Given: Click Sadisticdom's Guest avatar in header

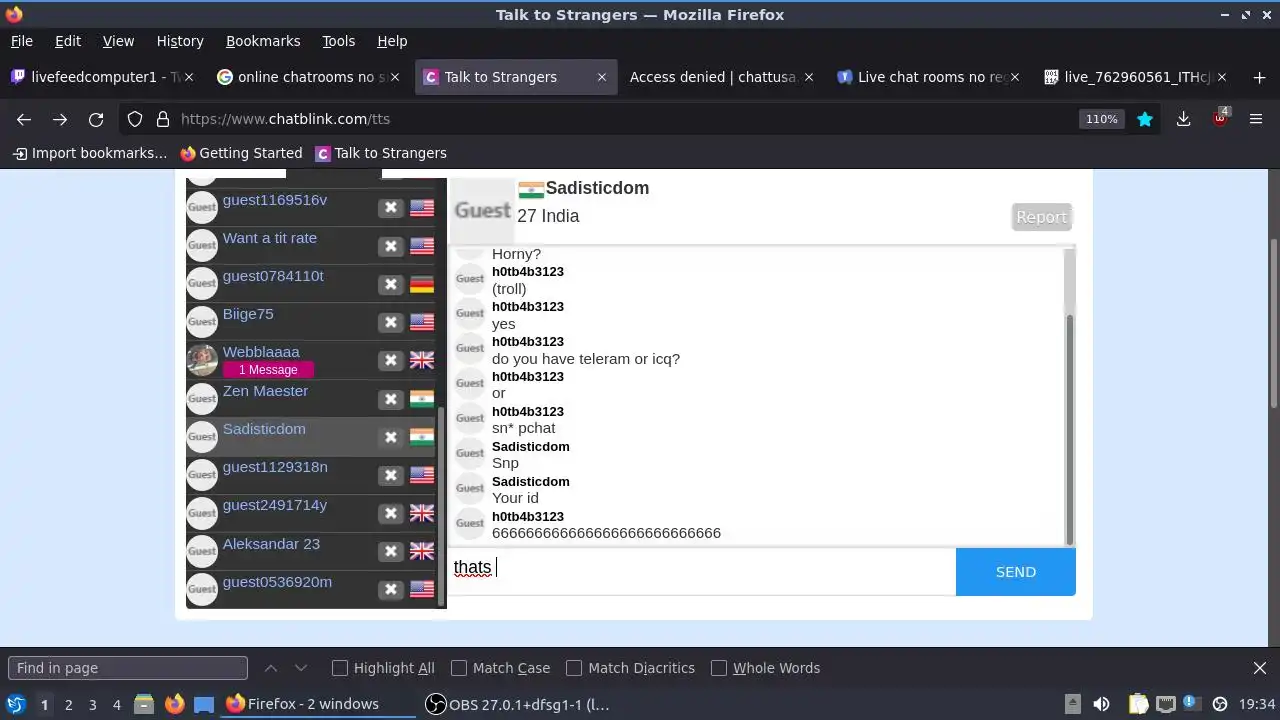Looking at the screenshot, I should pos(483,210).
